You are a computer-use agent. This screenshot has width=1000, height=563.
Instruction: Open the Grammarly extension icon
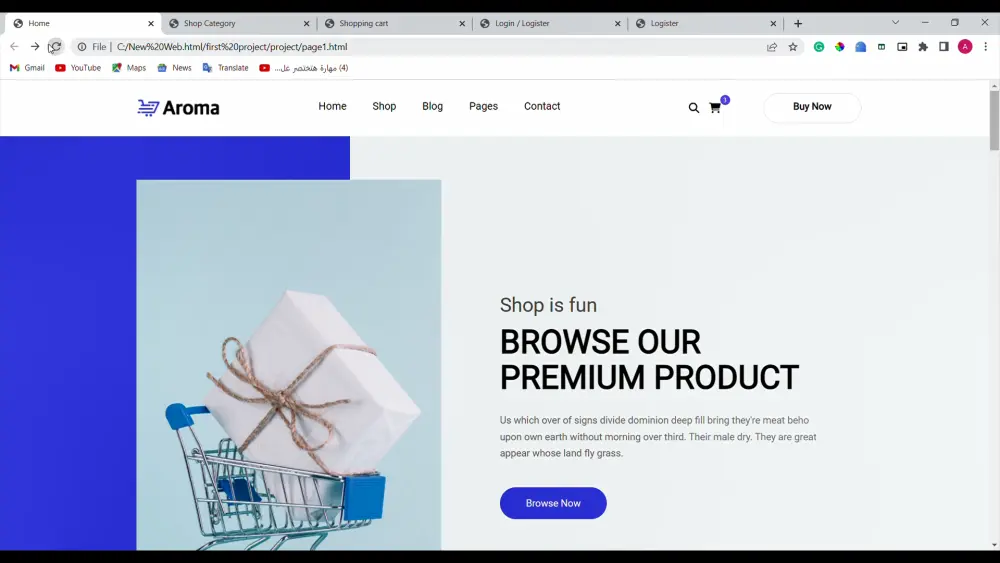pos(819,47)
